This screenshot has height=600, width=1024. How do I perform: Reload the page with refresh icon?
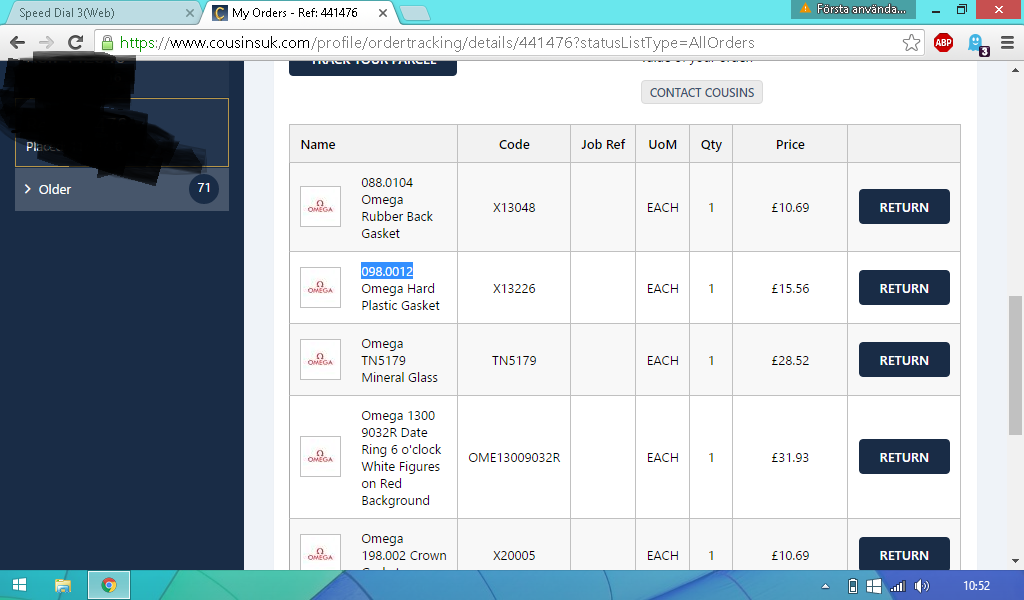pos(75,43)
